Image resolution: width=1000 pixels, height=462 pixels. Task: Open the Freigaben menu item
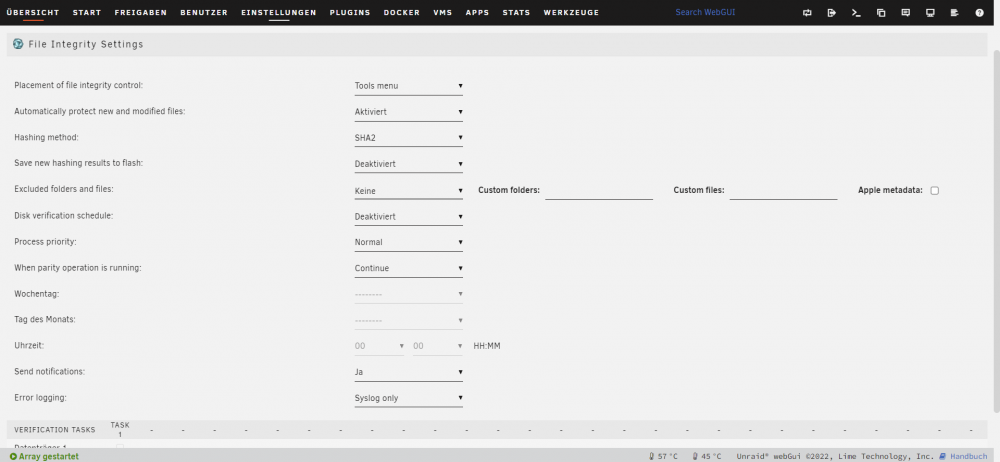[140, 12]
